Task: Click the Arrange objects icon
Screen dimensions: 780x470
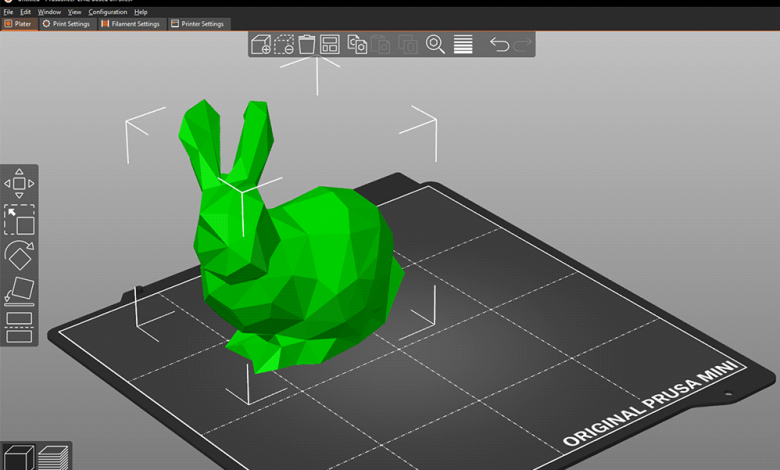Action: pos(330,44)
